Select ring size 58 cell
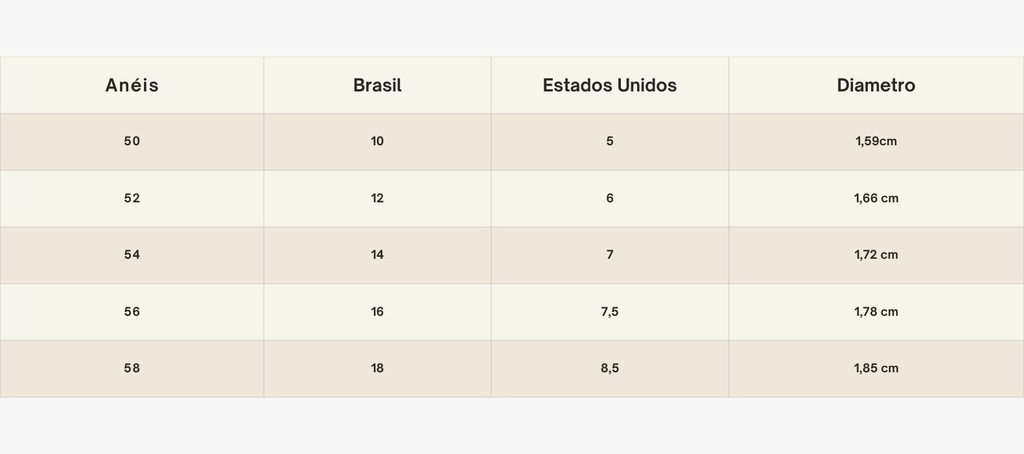Screen dimensions: 1024x454 [x=132, y=368]
